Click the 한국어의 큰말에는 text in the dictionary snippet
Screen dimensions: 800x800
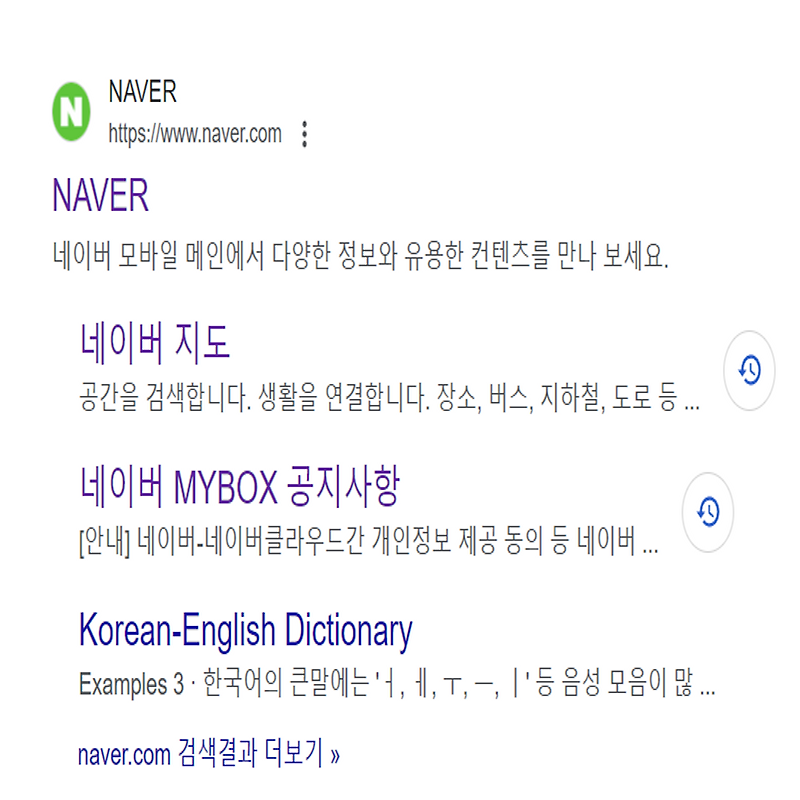point(286,683)
